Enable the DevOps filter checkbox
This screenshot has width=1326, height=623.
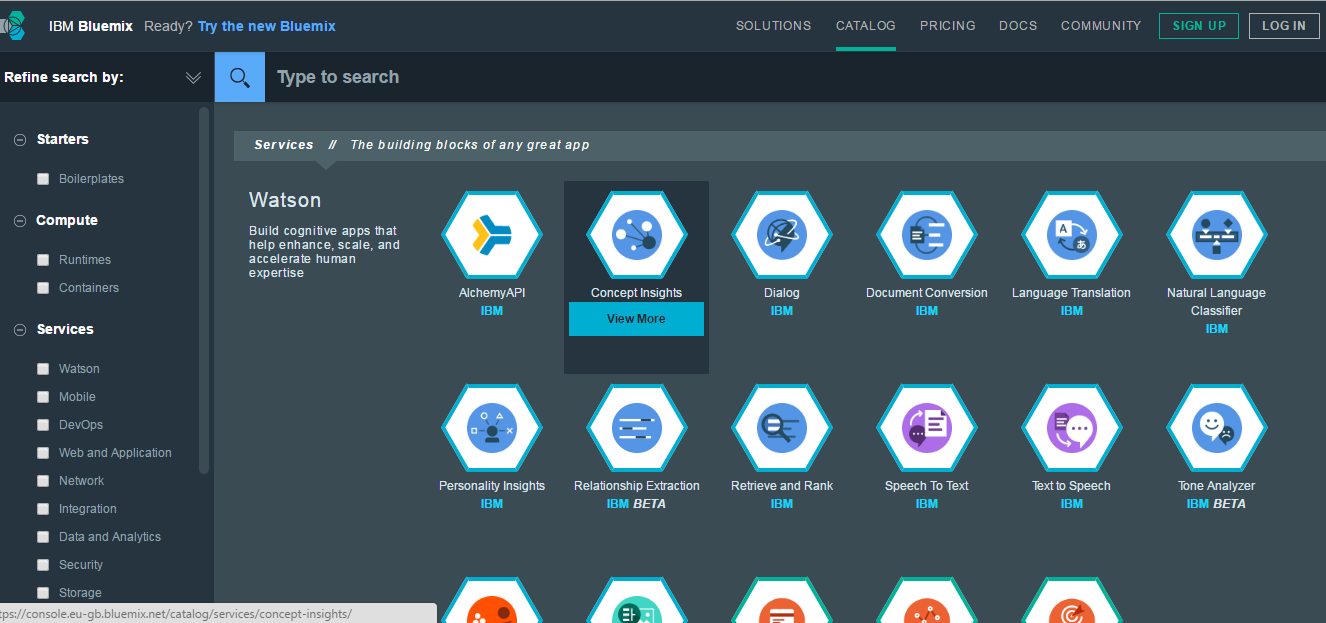[43, 425]
